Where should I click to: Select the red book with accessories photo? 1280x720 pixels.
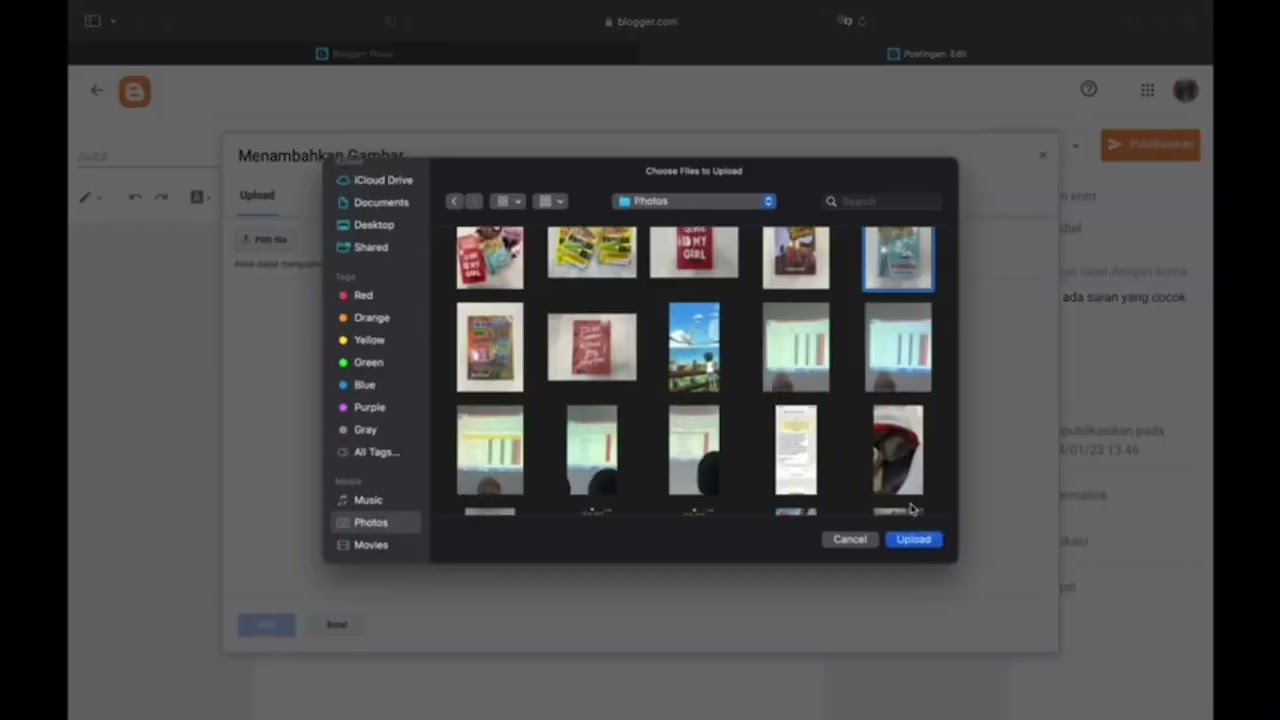[x=490, y=258]
